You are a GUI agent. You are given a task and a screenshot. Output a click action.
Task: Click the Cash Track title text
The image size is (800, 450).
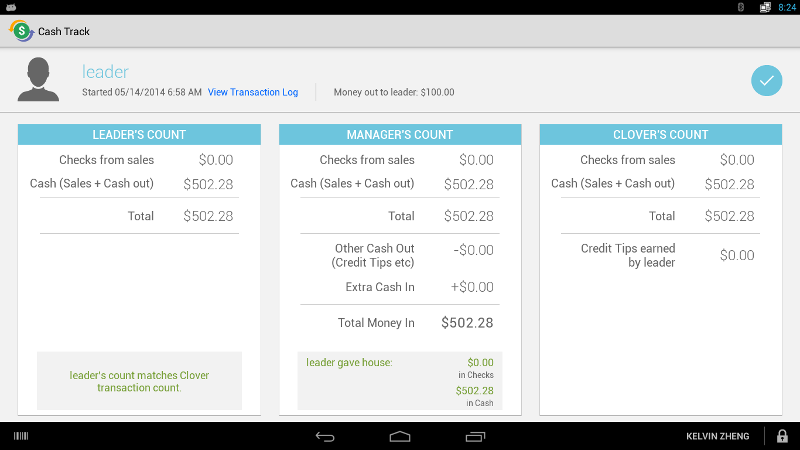64,32
